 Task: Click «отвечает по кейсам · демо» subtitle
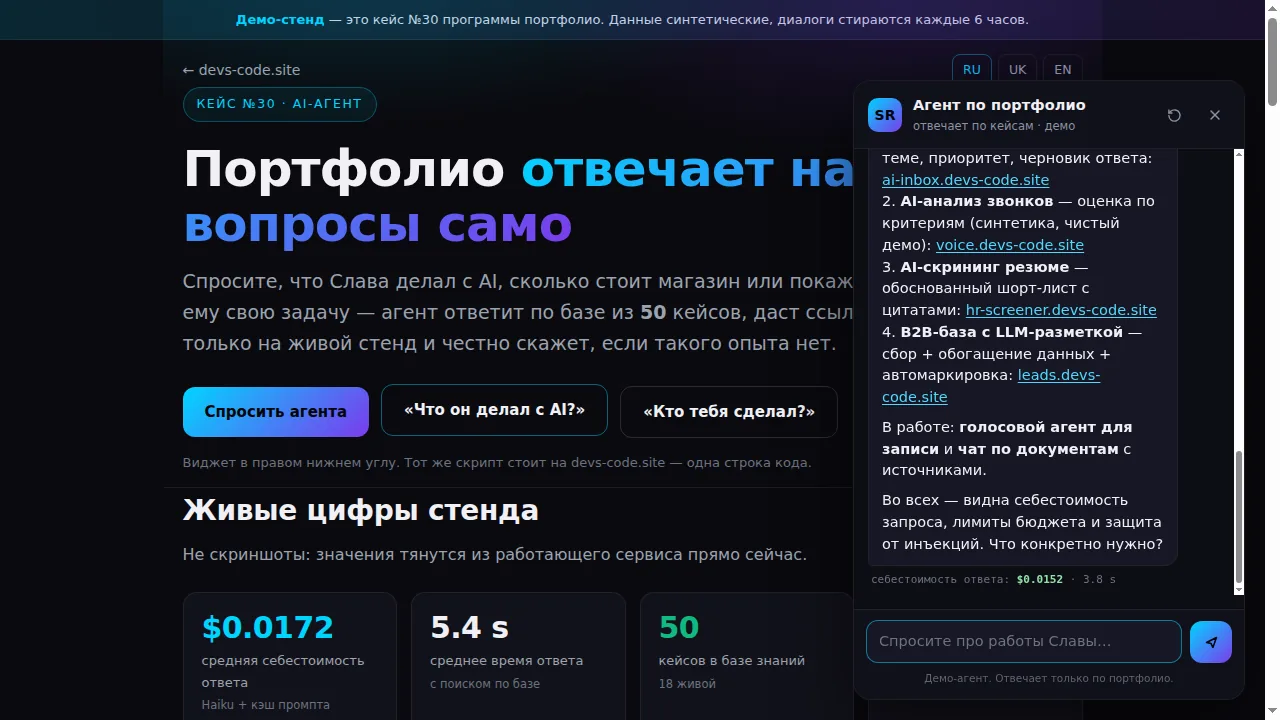994,126
